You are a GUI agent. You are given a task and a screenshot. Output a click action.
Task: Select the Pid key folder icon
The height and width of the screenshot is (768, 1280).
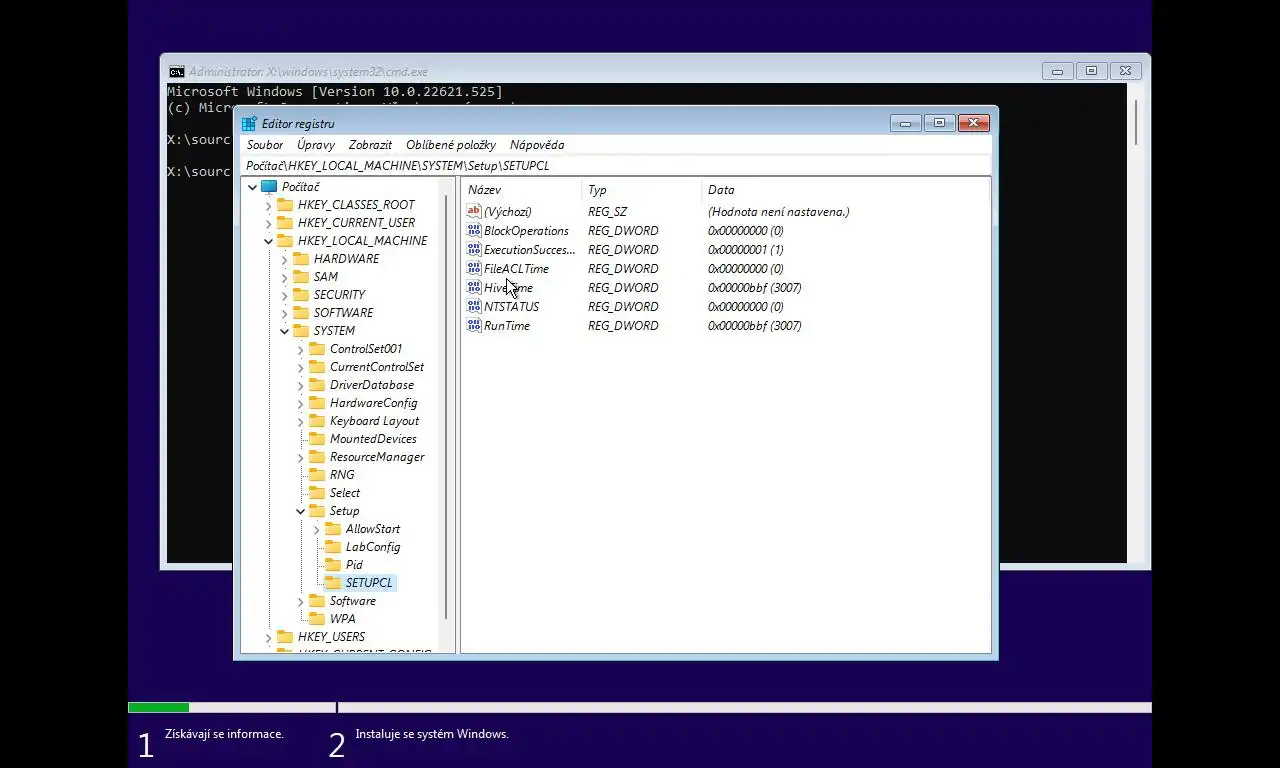pos(333,565)
